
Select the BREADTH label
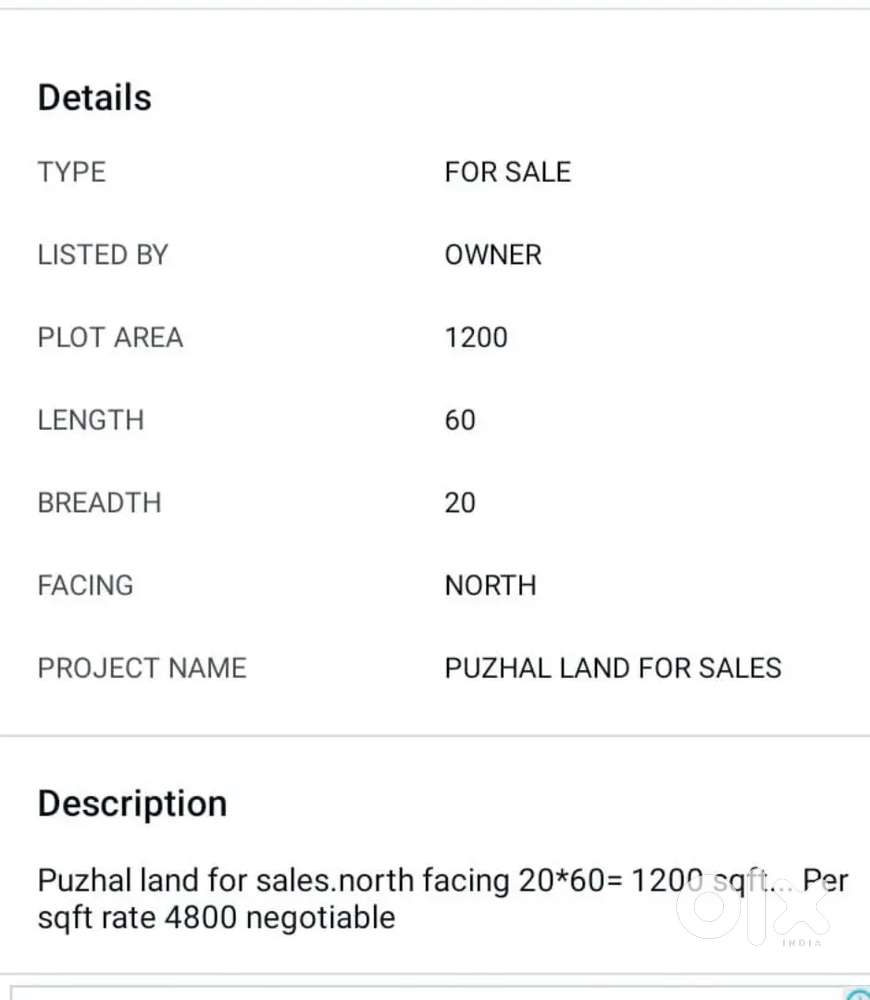coord(100,502)
